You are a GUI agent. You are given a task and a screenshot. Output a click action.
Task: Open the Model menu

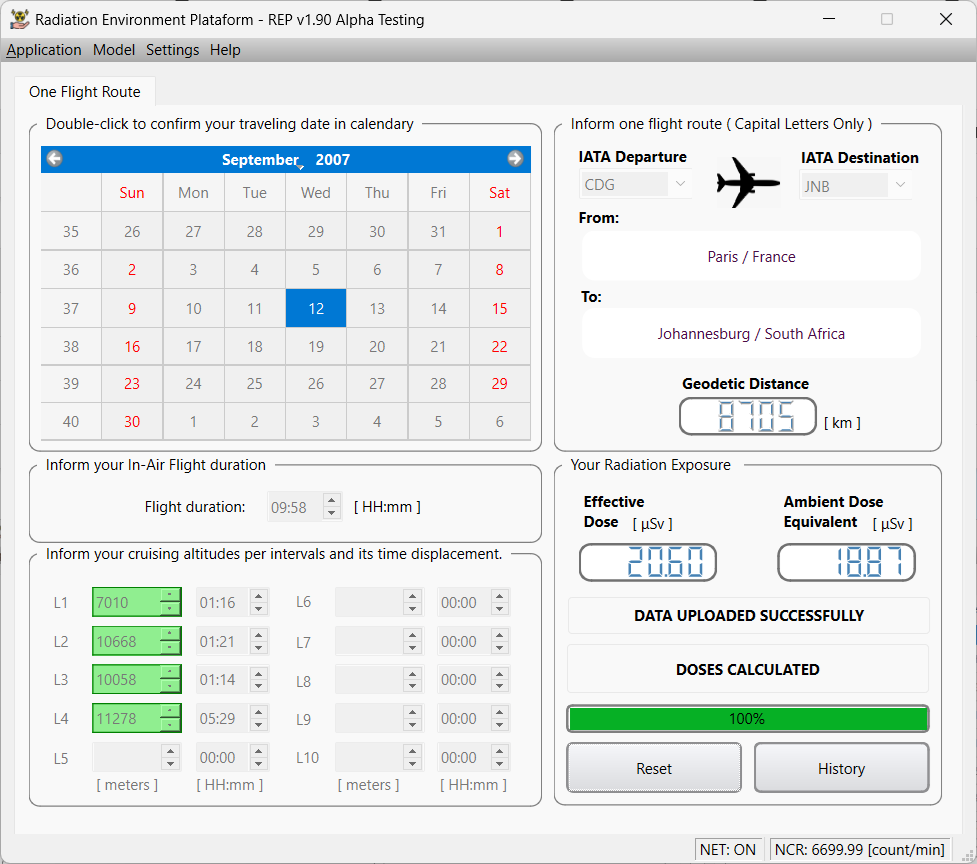(114, 50)
